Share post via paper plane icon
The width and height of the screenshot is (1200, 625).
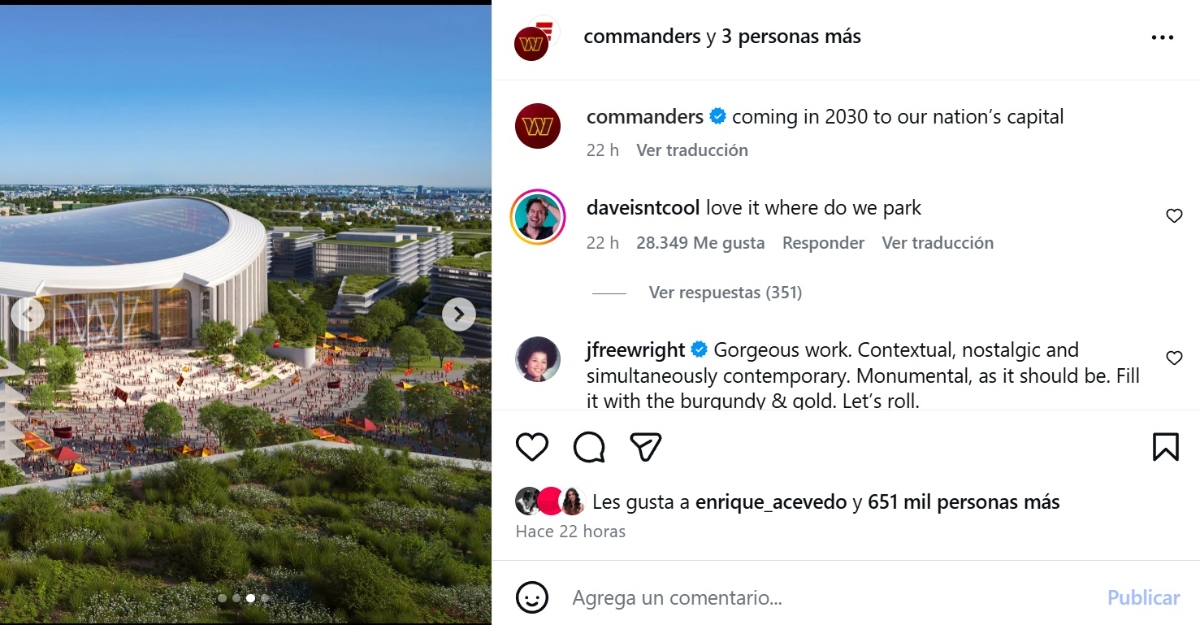[x=646, y=446]
